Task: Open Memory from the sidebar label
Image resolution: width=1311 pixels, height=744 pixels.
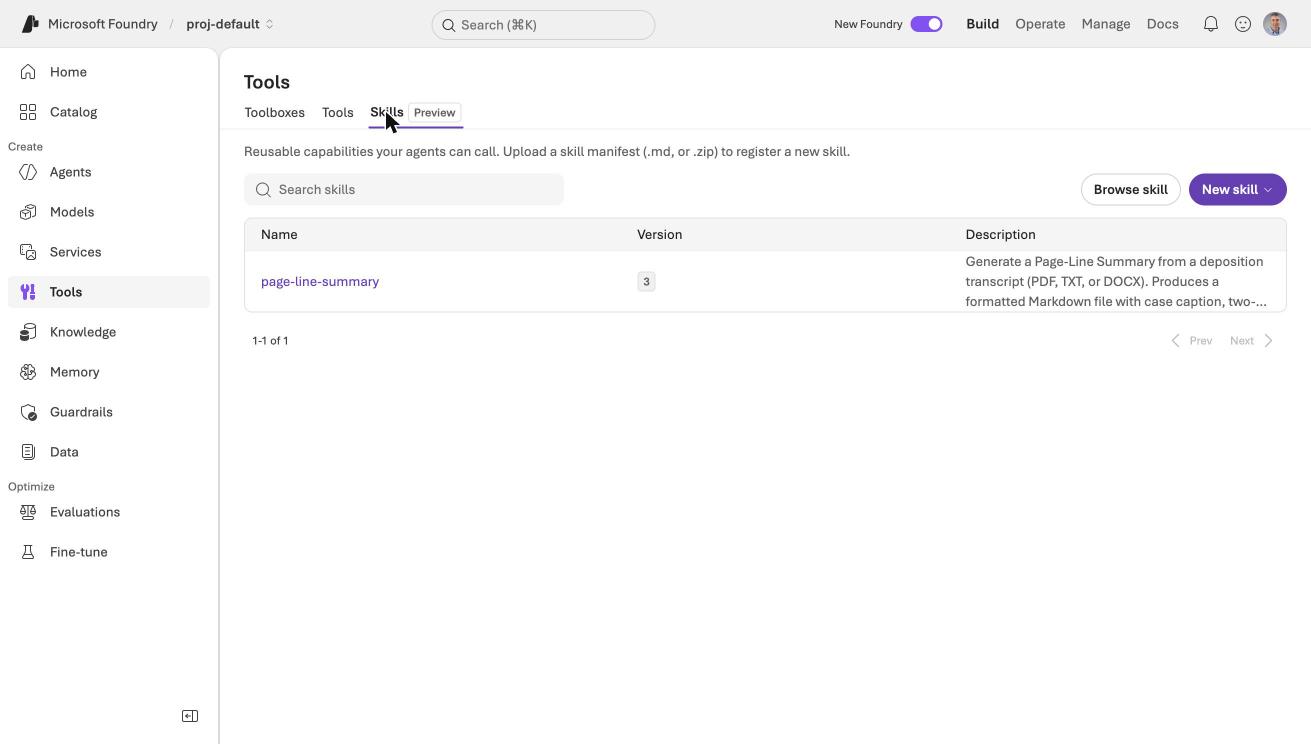Action: 75,372
